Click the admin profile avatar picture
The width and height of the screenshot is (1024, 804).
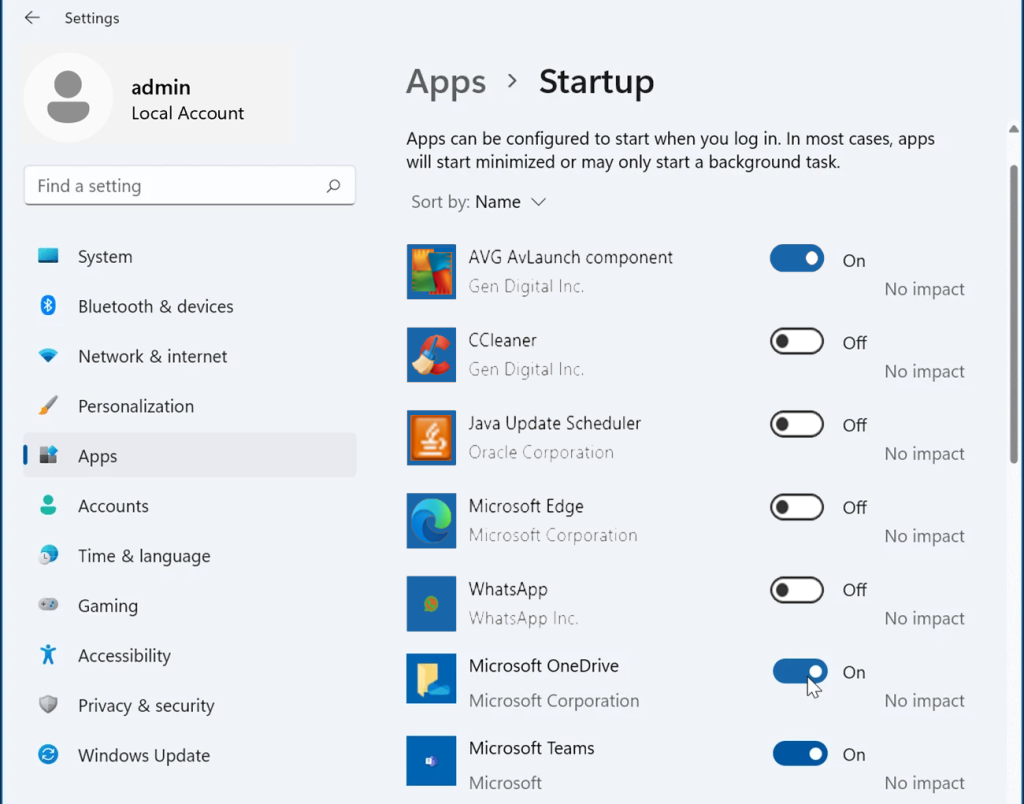tap(68, 97)
